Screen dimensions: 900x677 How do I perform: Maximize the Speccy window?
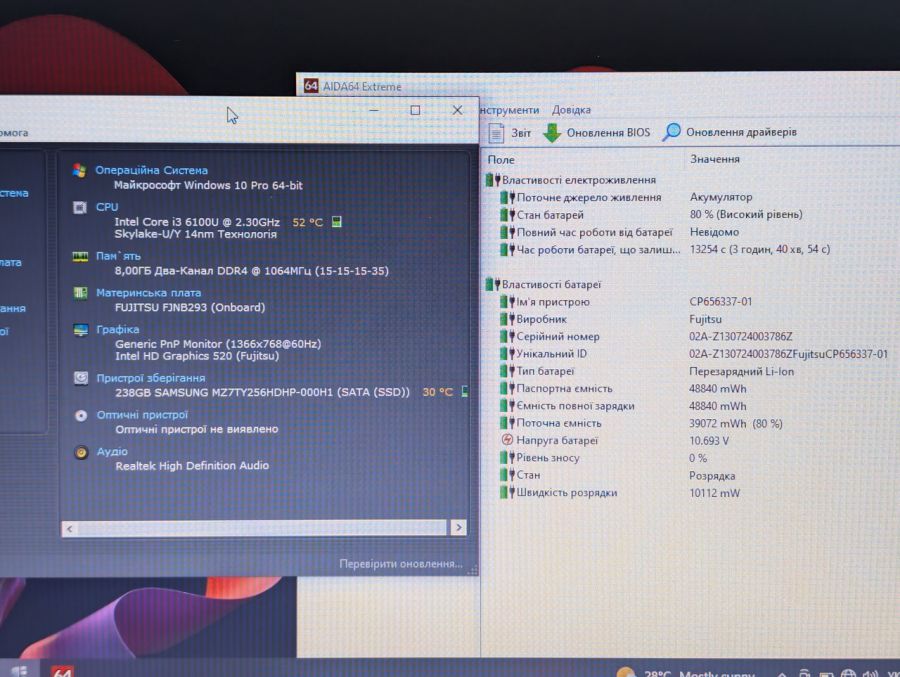(415, 110)
